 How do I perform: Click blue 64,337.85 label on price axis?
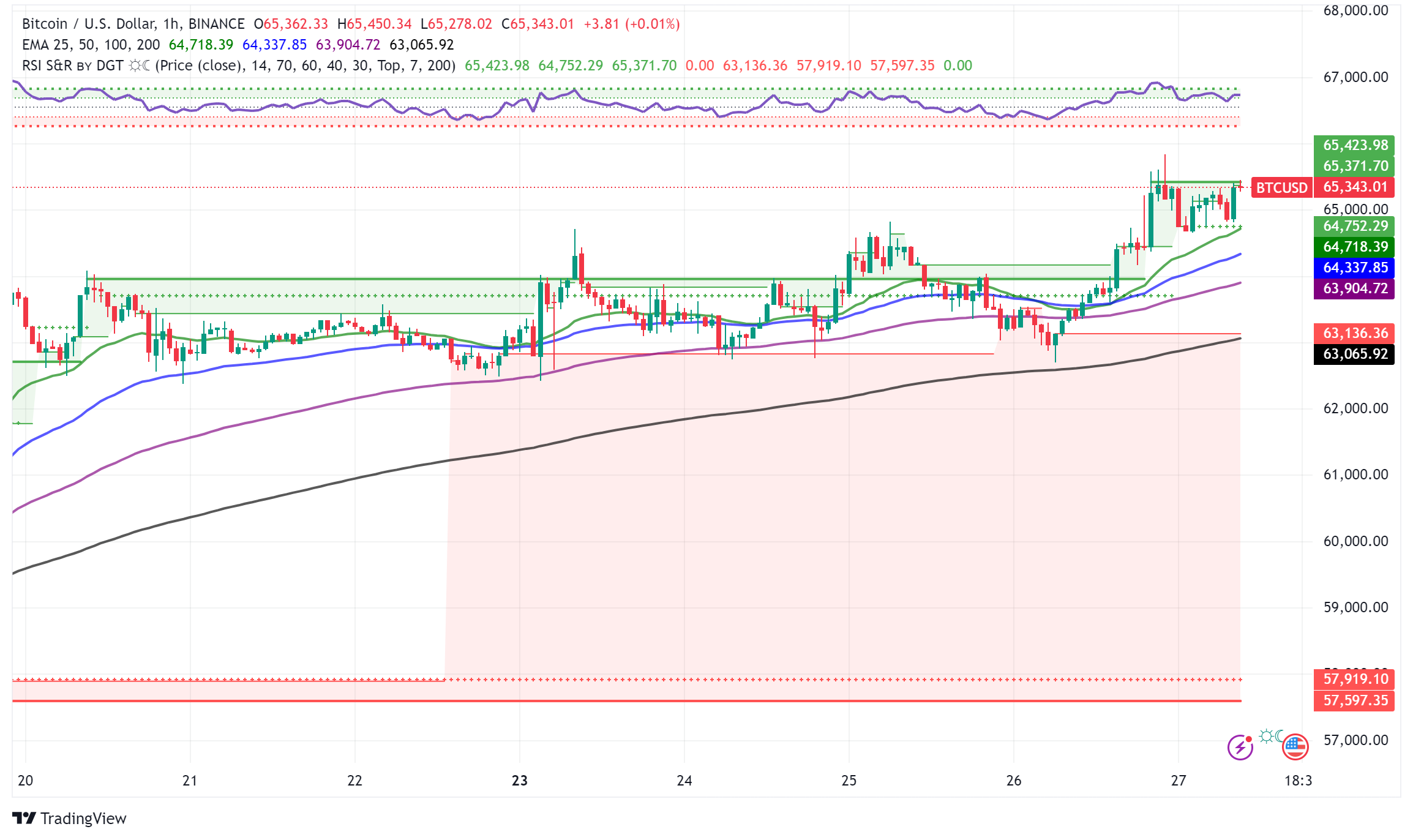pyautogui.click(x=1354, y=268)
